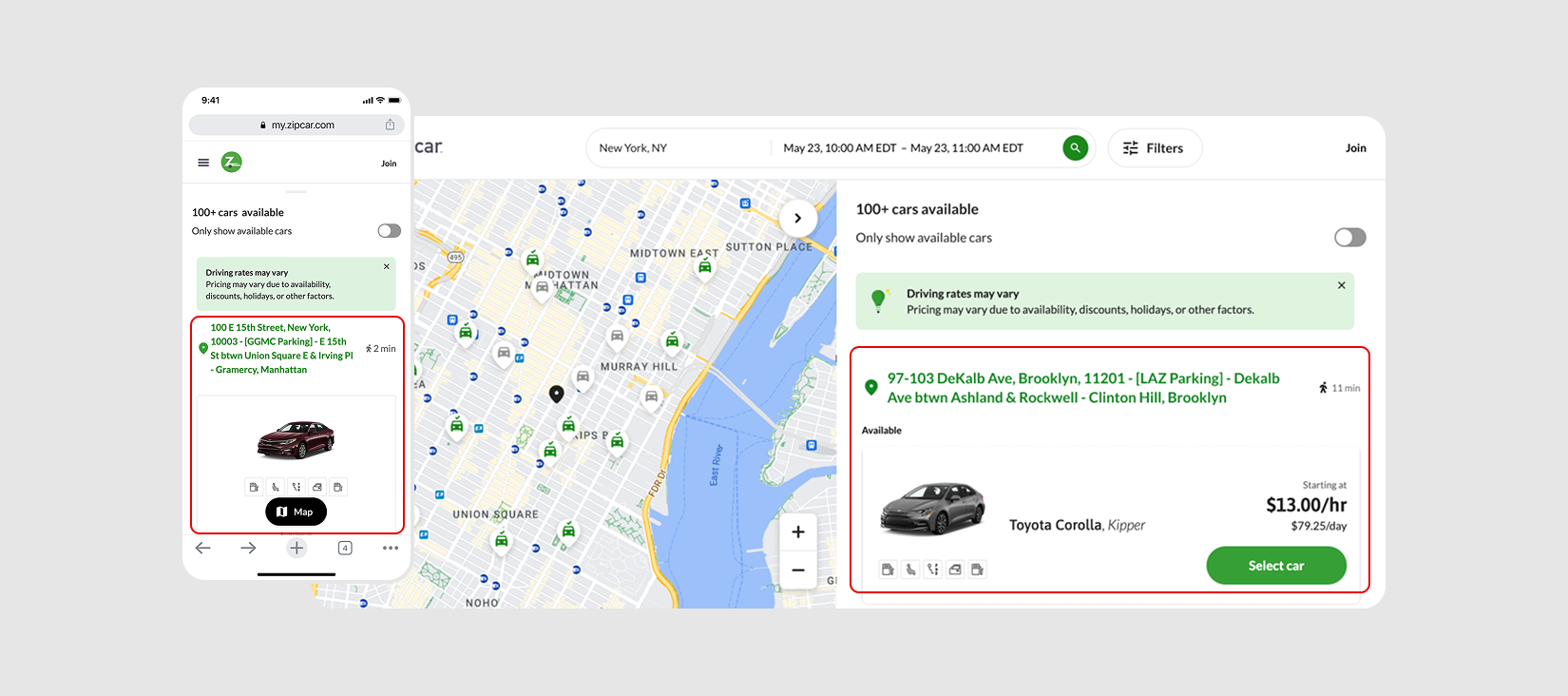Click the Toyota Corolla car image
This screenshot has height=696, width=1568.
coord(932,509)
